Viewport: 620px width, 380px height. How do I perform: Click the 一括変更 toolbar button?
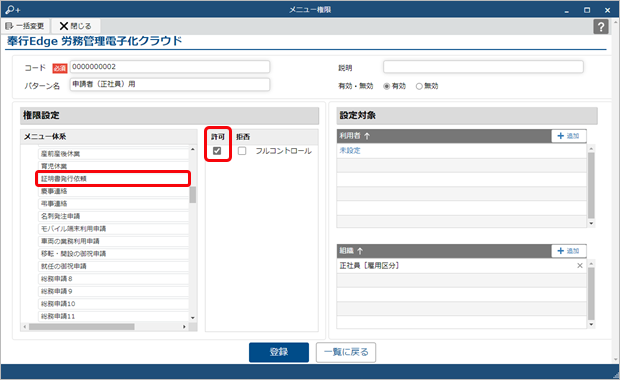(25, 26)
